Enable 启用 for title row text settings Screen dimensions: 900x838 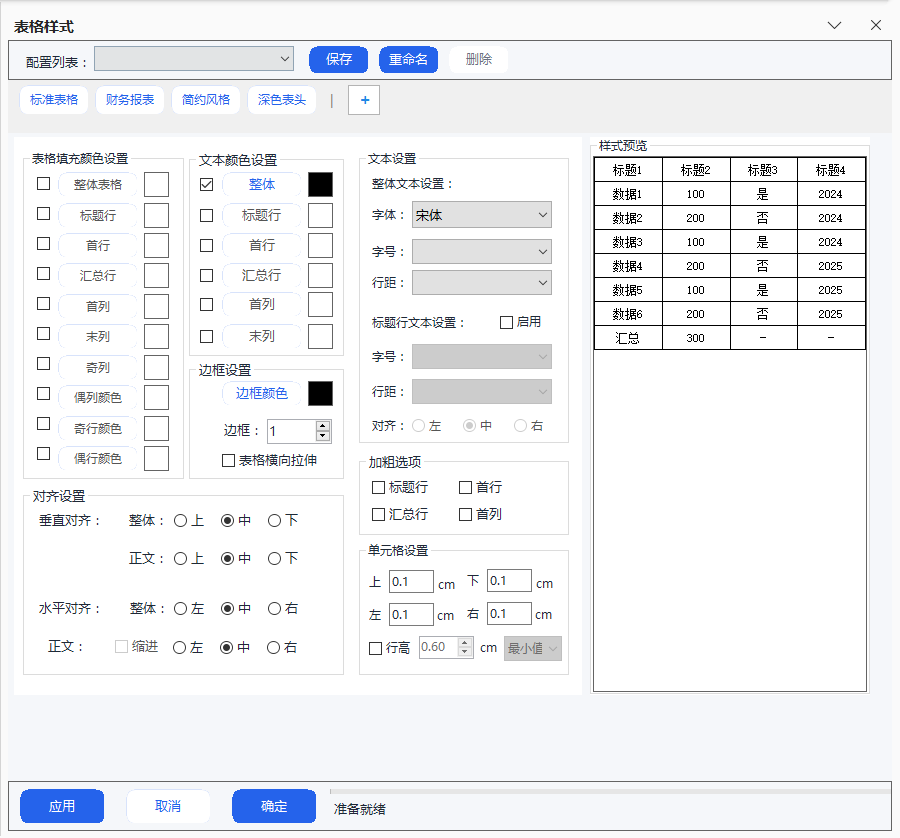coord(506,323)
